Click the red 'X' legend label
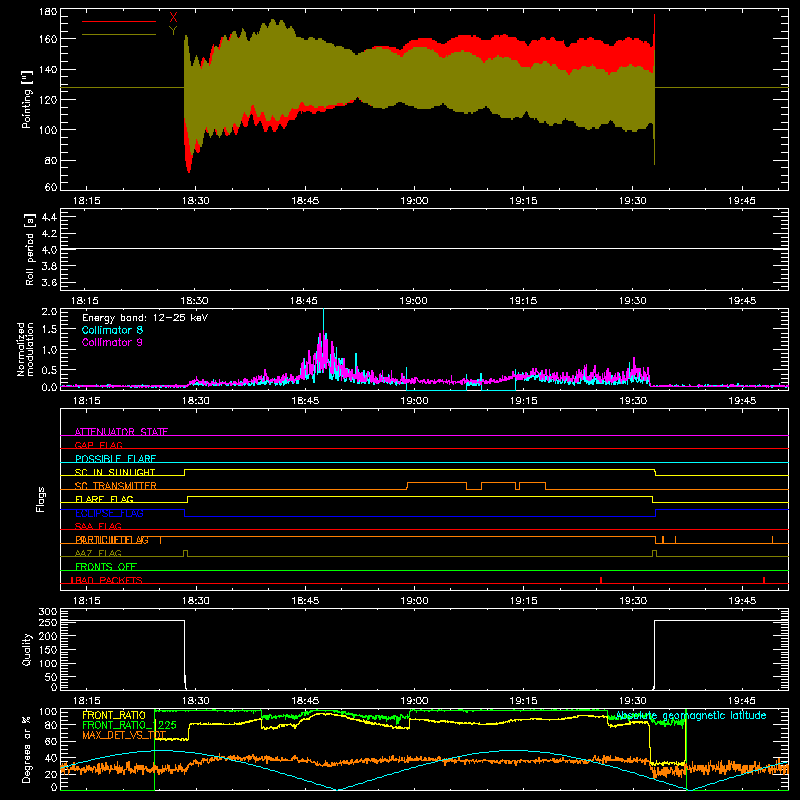This screenshot has height=800, width=800. point(173,18)
